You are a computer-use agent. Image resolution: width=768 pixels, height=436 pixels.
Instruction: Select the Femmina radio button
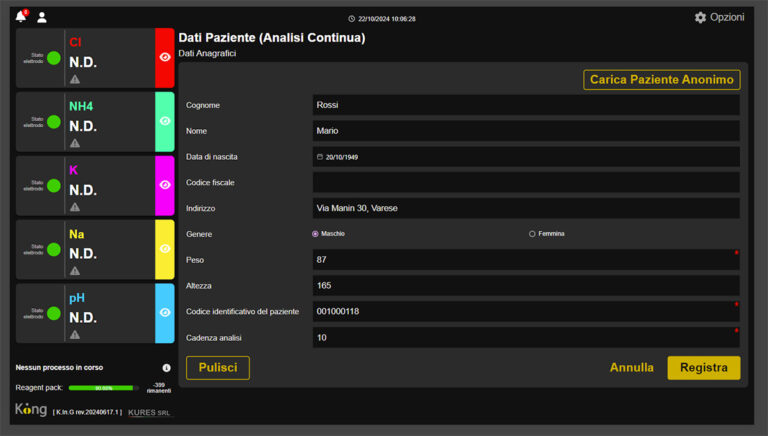click(x=532, y=234)
